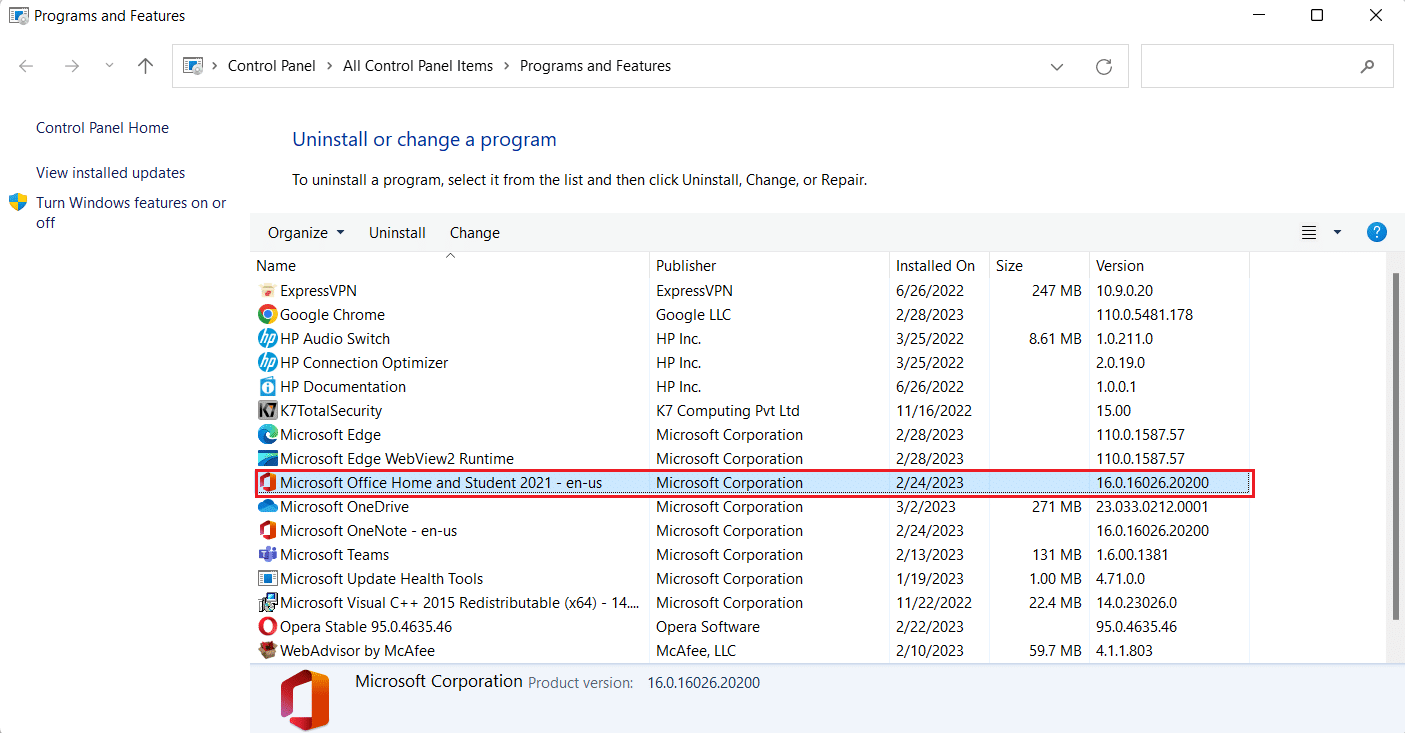Open View installed updates link
This screenshot has width=1405, height=733.
pyautogui.click(x=110, y=173)
